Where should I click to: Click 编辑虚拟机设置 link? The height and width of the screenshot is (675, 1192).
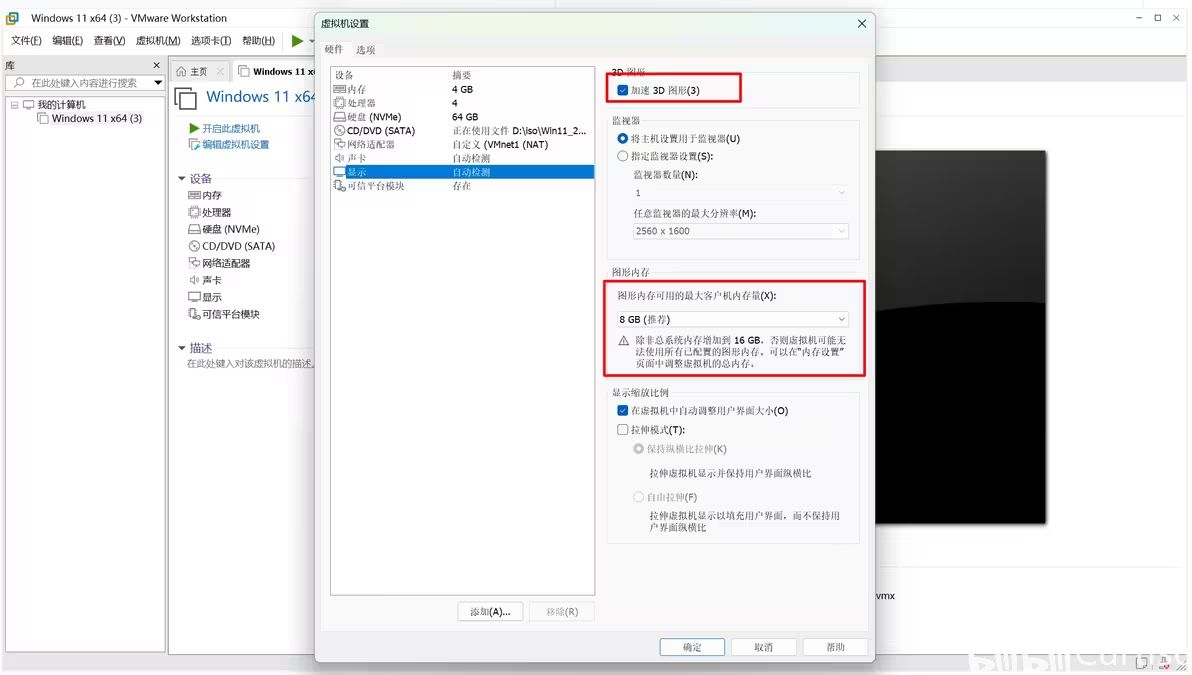[236, 144]
